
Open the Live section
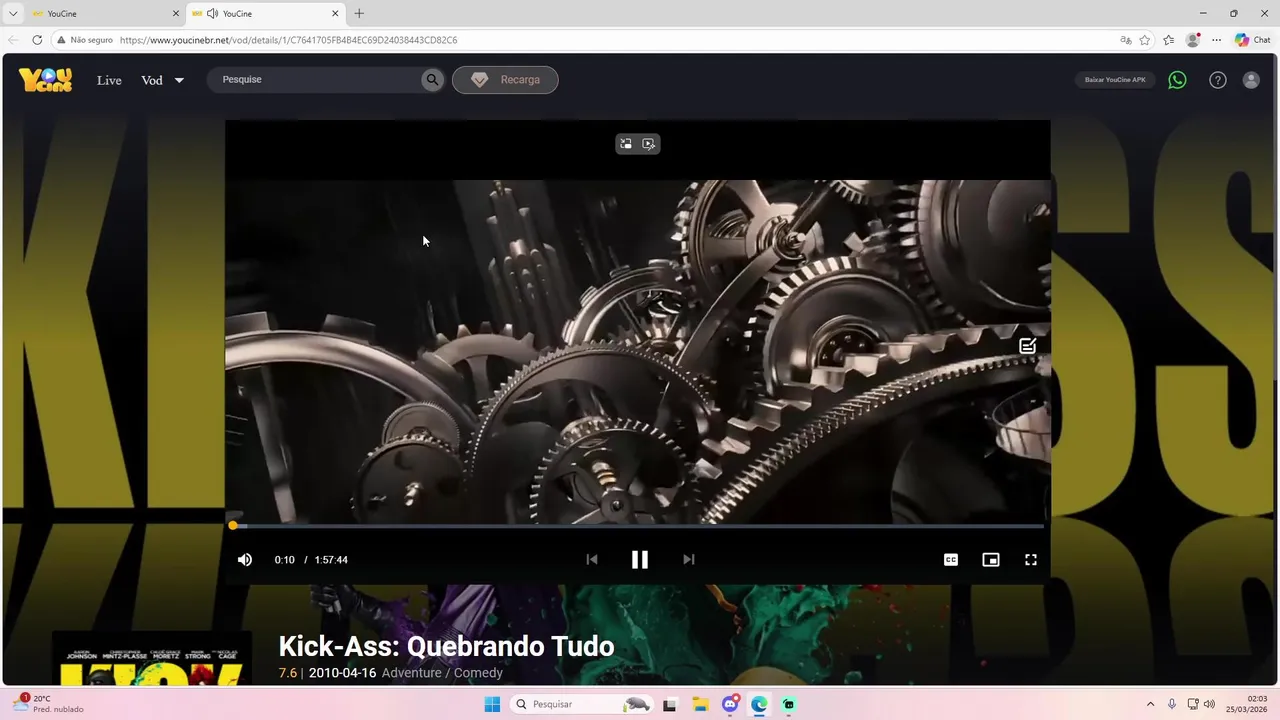pyautogui.click(x=109, y=80)
